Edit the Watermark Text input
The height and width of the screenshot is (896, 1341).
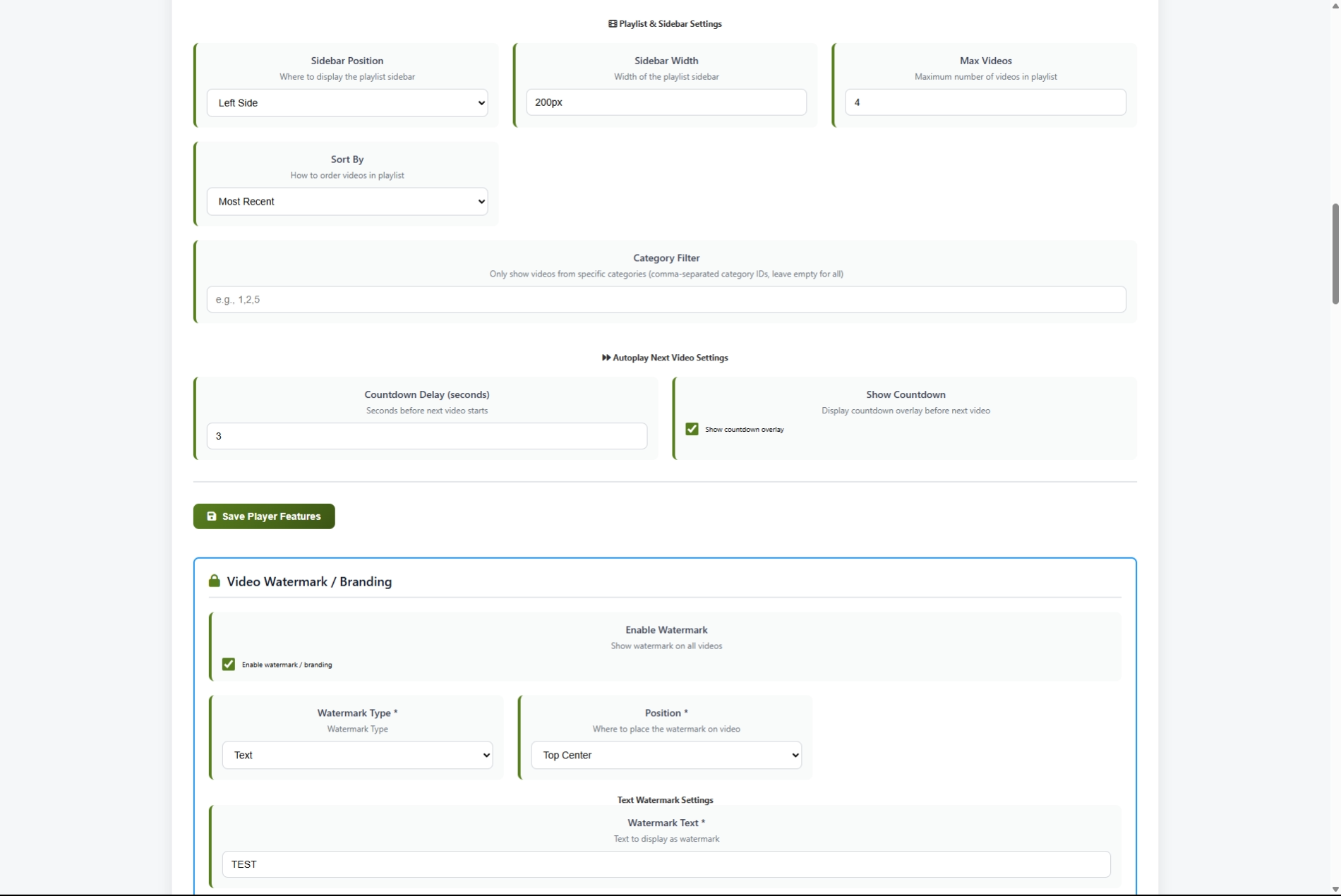point(666,864)
